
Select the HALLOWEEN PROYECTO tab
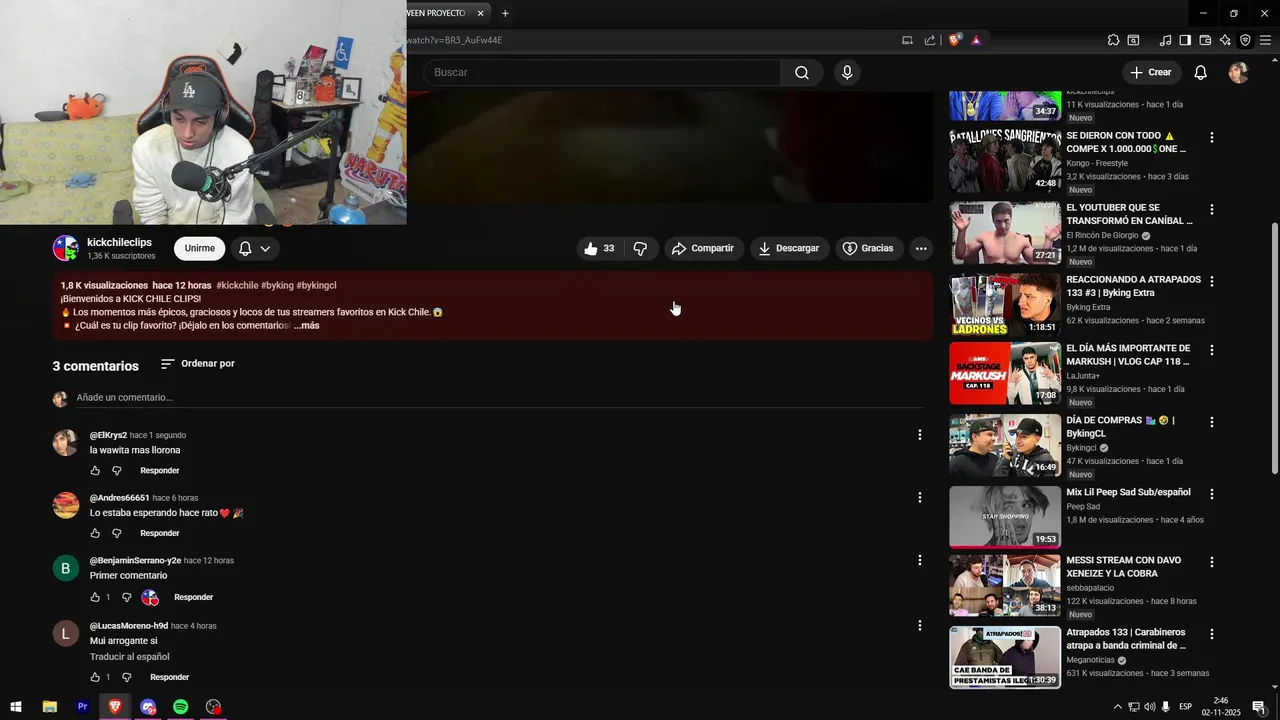[437, 13]
